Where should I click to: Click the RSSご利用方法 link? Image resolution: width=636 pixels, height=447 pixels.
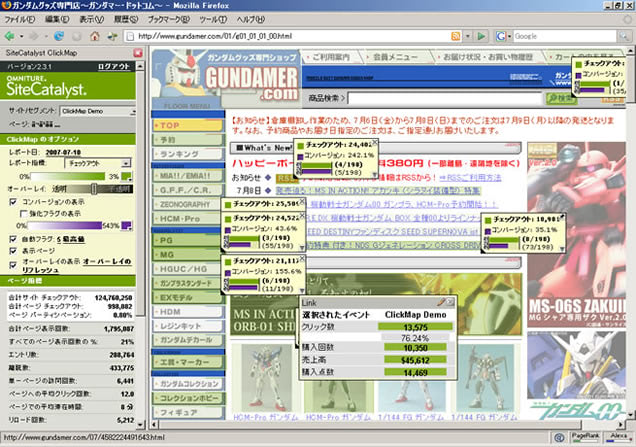[470, 178]
